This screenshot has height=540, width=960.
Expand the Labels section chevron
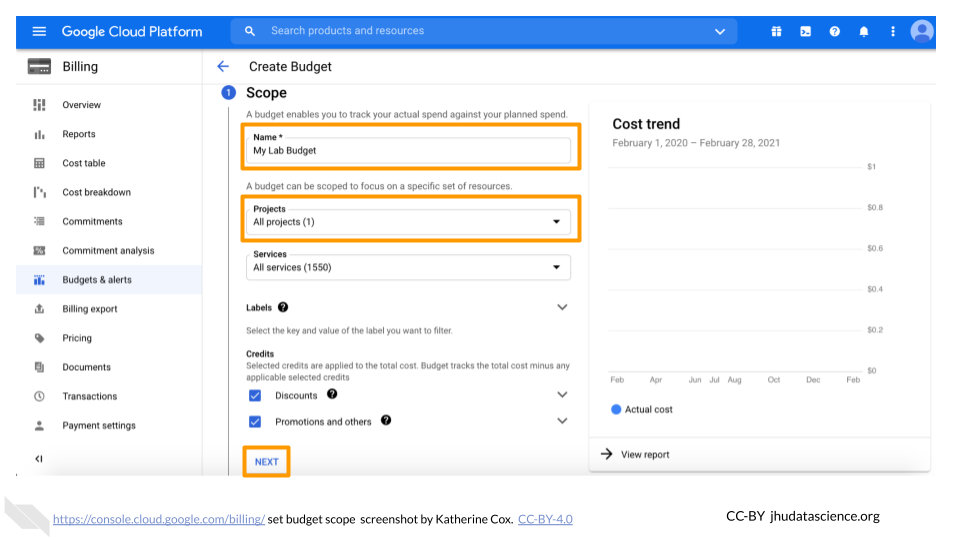click(562, 307)
